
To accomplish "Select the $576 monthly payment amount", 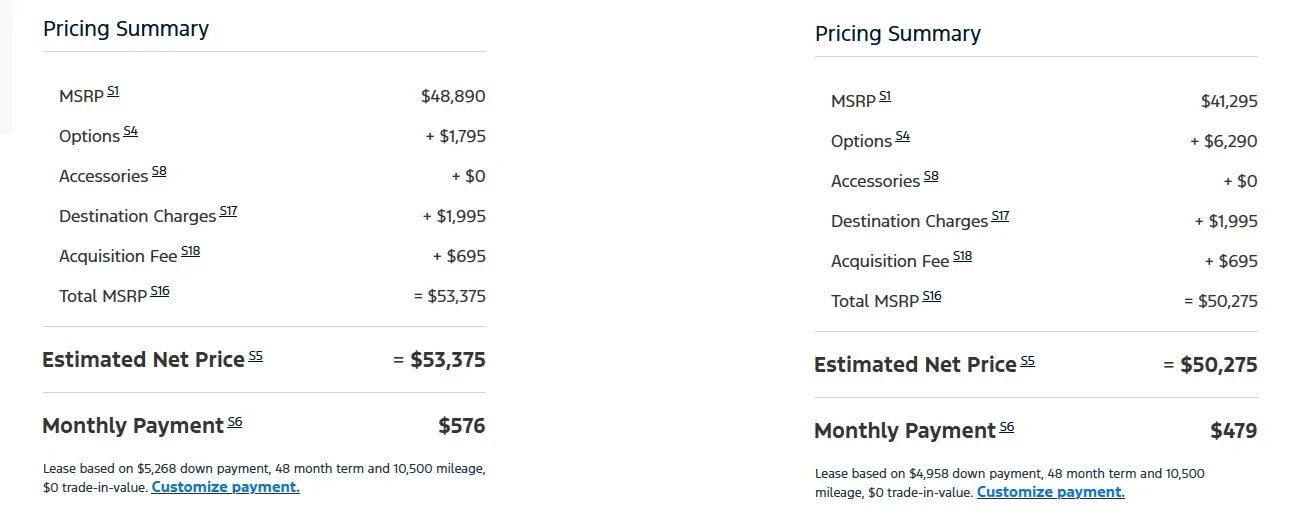I will [x=462, y=426].
